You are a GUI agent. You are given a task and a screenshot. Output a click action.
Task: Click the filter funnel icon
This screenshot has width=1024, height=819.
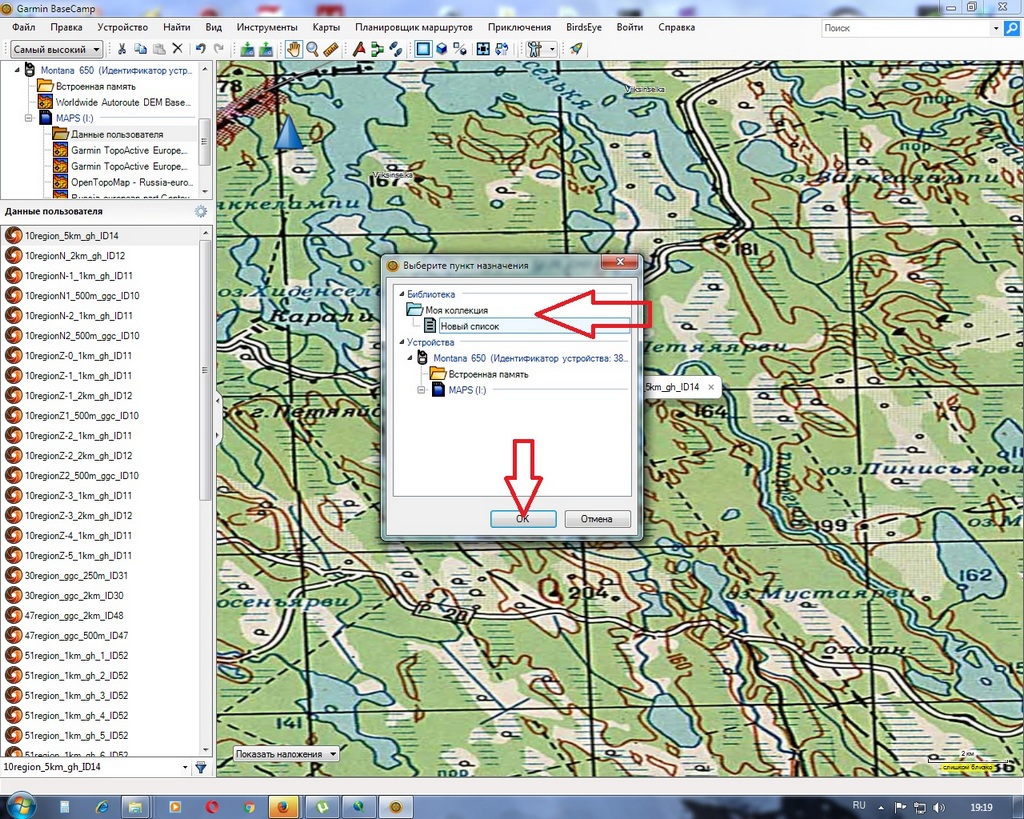[x=200, y=767]
